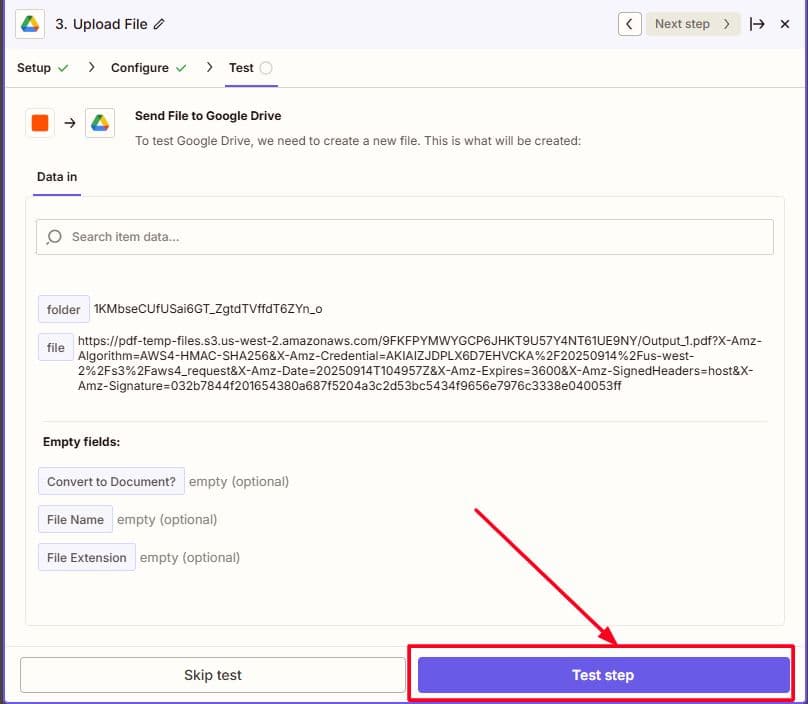The height and width of the screenshot is (704, 808).
Task: Click the Google Drive icon next to Send File
Action: [x=100, y=123]
